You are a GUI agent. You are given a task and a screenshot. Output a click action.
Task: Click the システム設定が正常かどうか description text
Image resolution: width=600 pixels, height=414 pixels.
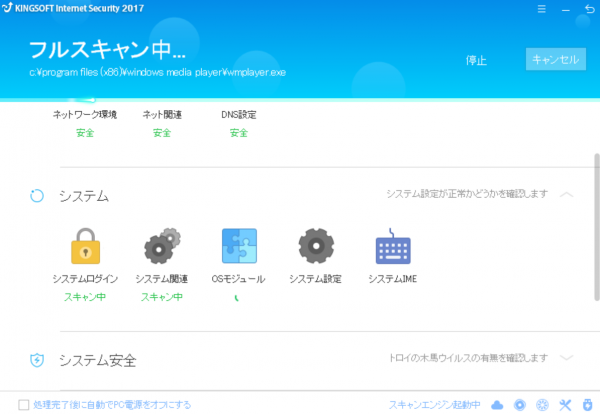(x=467, y=194)
